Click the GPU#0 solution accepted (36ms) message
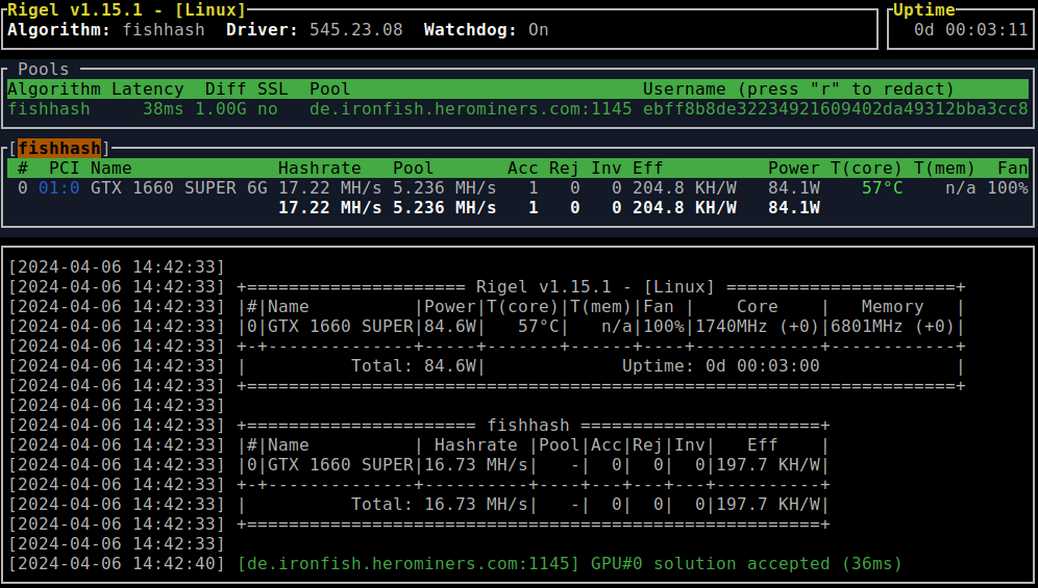1038x588 pixels. coord(746,564)
